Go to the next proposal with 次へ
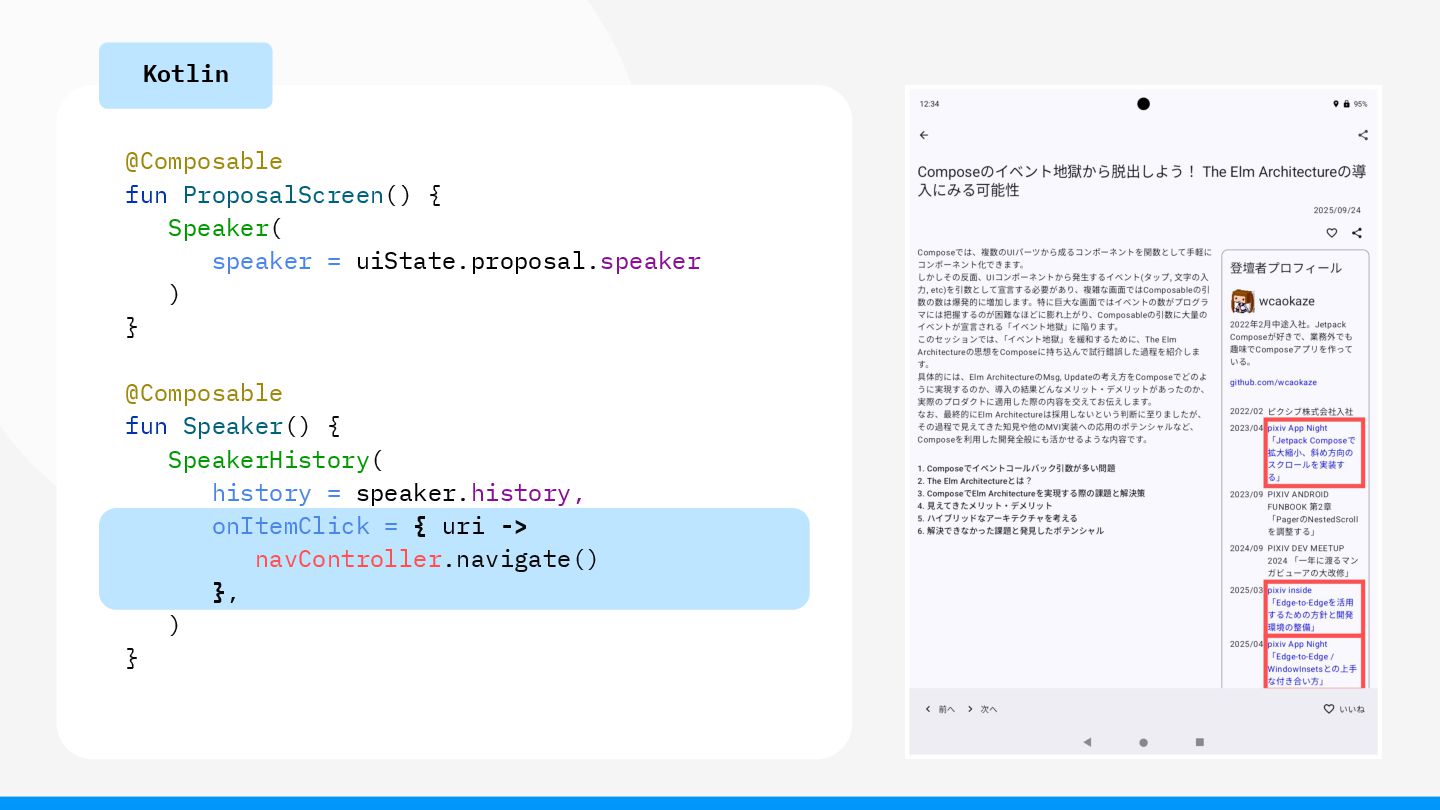Image resolution: width=1440 pixels, height=810 pixels. click(981, 709)
